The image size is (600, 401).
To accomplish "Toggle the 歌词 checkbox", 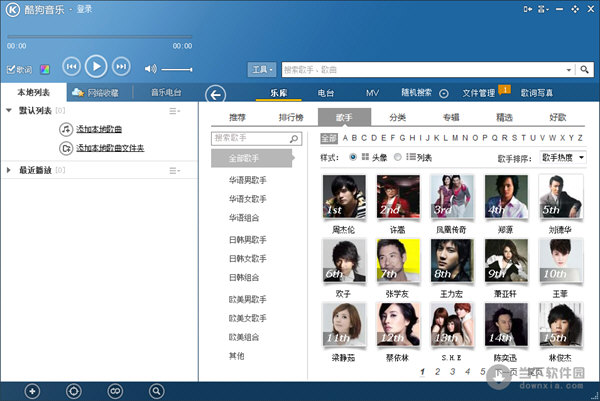I will pyautogui.click(x=11, y=69).
